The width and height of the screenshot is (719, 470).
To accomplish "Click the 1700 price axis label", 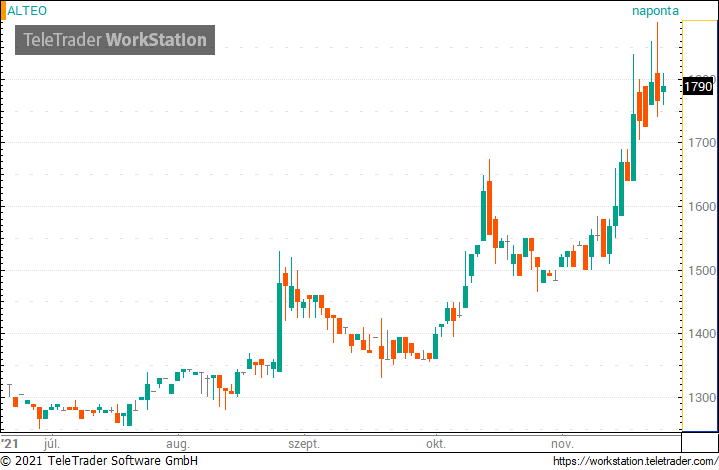I will pyautogui.click(x=702, y=143).
